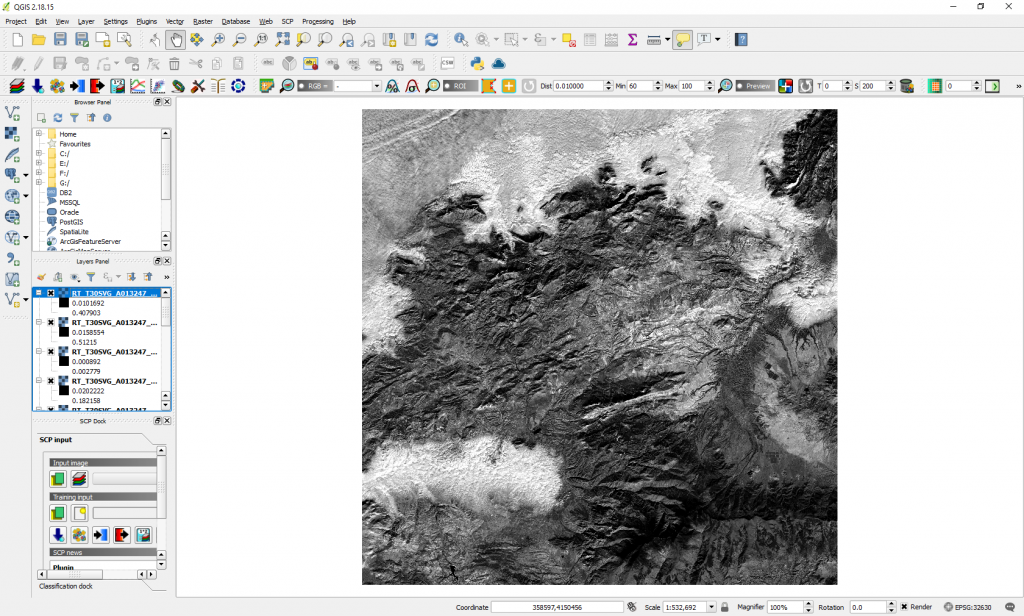The image size is (1024, 616).
Task: Toggle visibility of the second RT_T30SVG layer
Action: tap(50, 323)
